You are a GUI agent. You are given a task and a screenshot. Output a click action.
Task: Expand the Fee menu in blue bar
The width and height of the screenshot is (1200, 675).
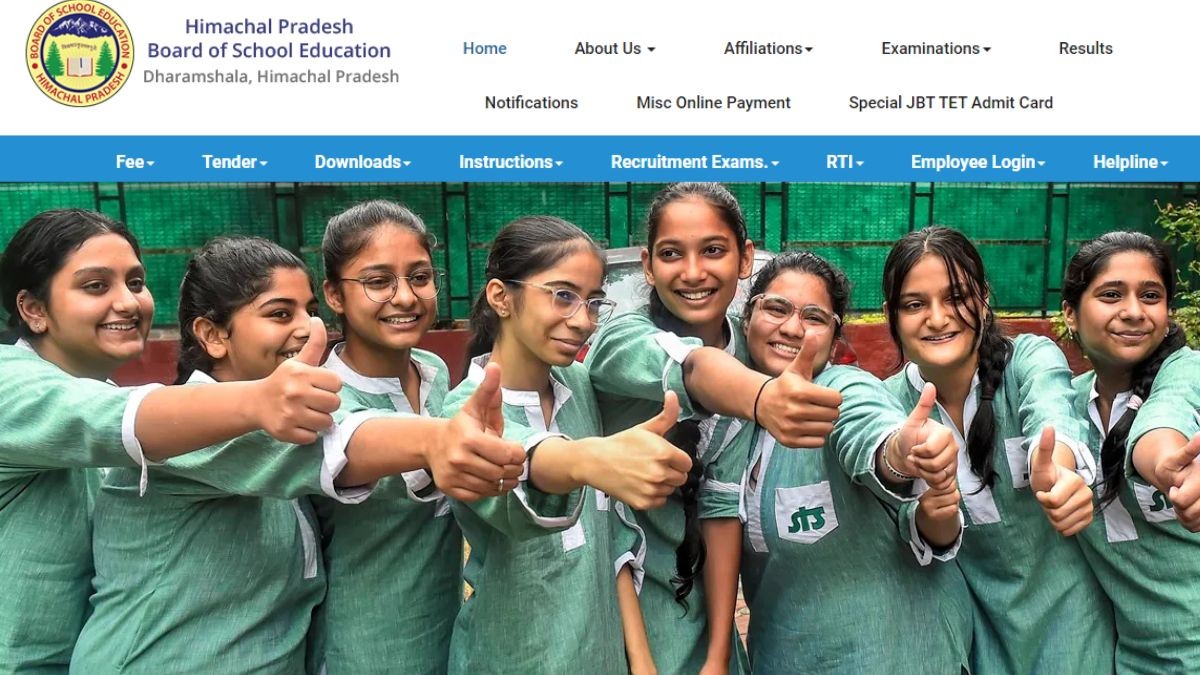[x=135, y=162]
